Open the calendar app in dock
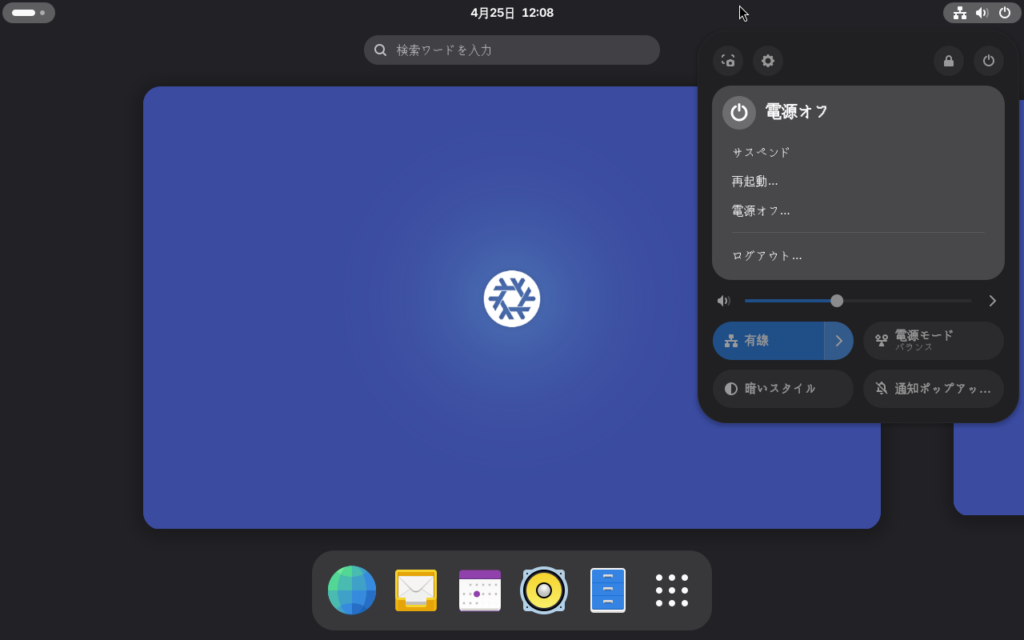Viewport: 1024px width, 640px height. coord(480,590)
